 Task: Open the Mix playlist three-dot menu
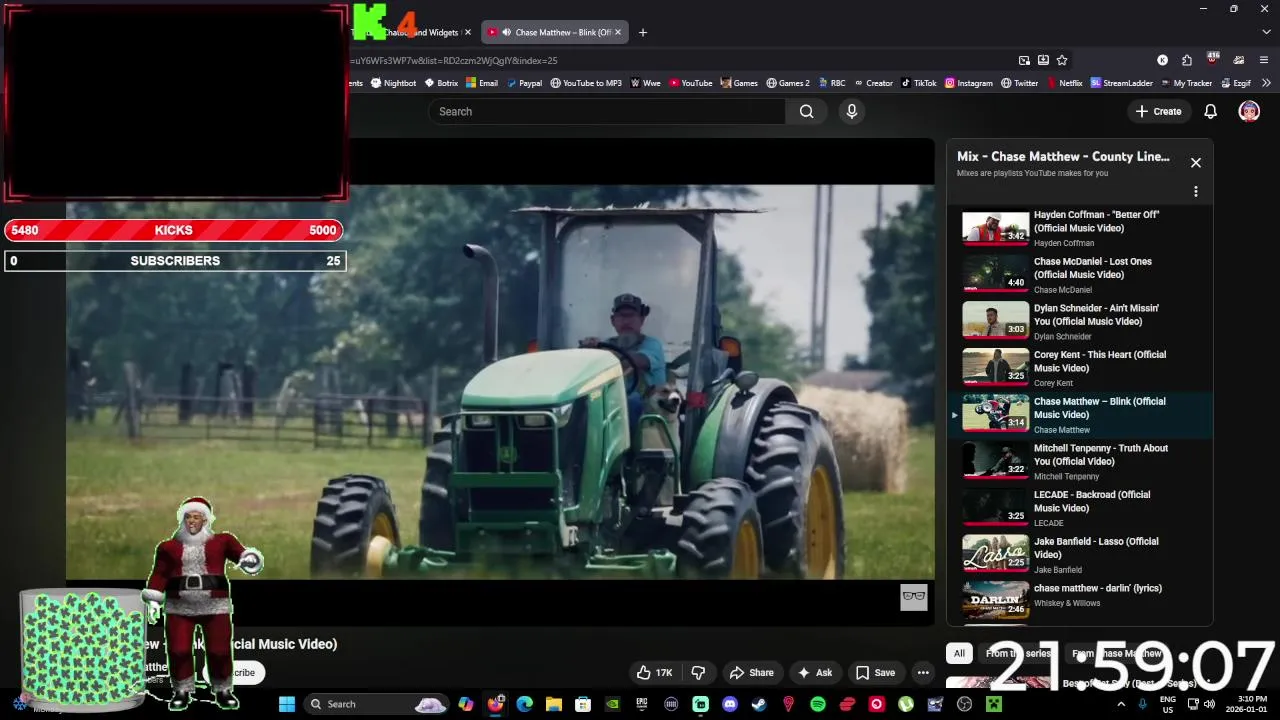(1195, 191)
